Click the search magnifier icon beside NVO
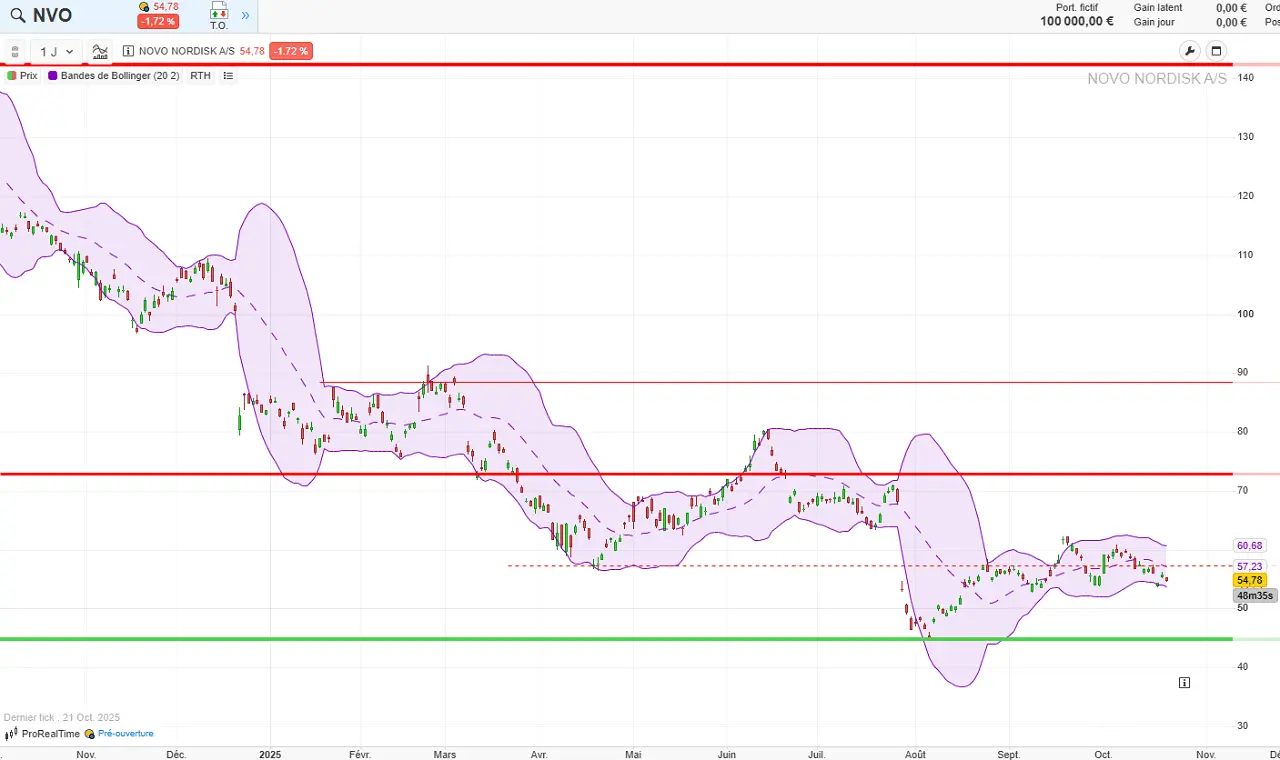 coord(17,15)
